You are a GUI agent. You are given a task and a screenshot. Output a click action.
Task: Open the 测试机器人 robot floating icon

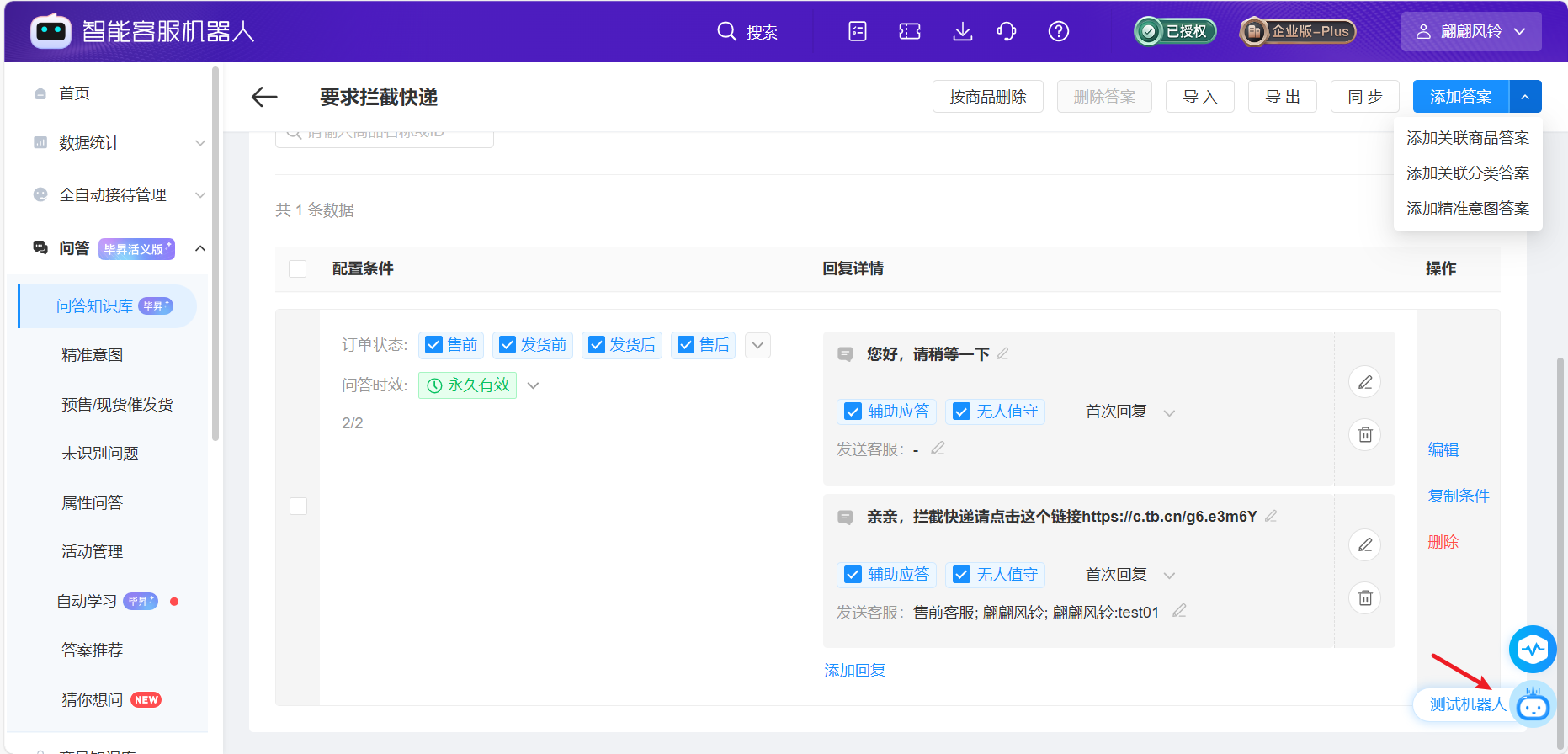click(x=1533, y=705)
